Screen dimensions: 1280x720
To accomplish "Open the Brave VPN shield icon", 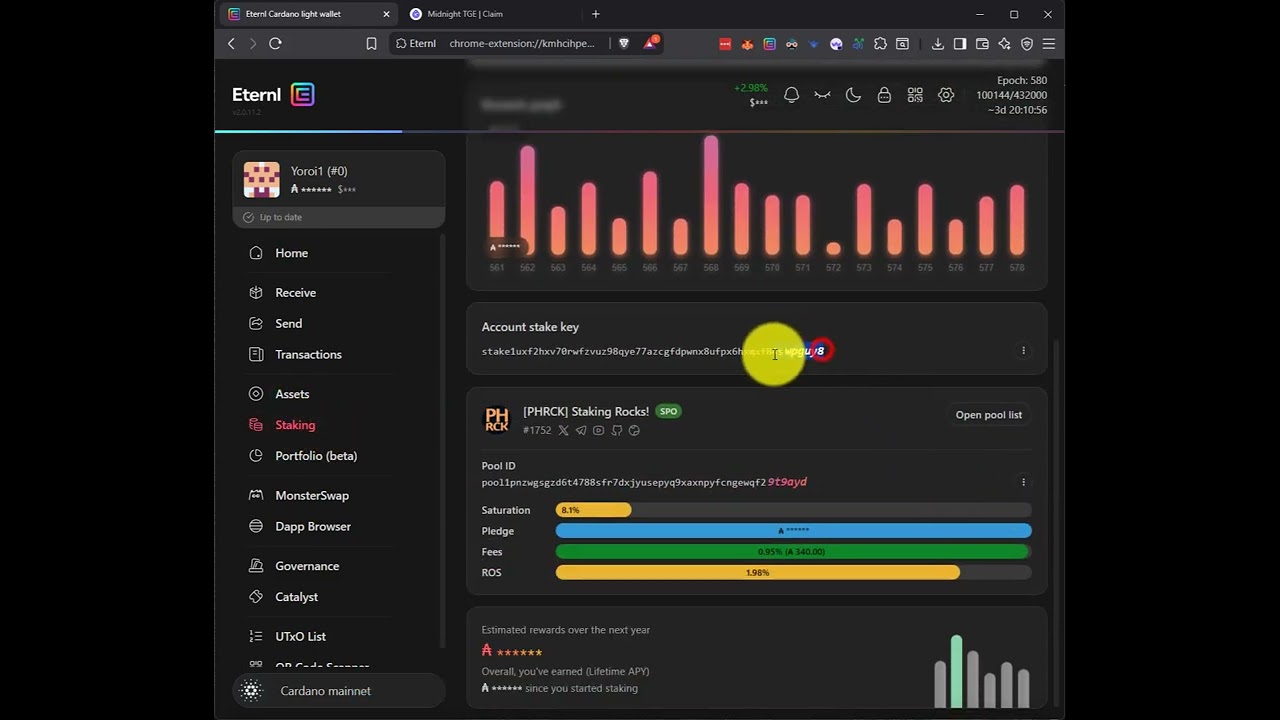I will coord(1026,44).
